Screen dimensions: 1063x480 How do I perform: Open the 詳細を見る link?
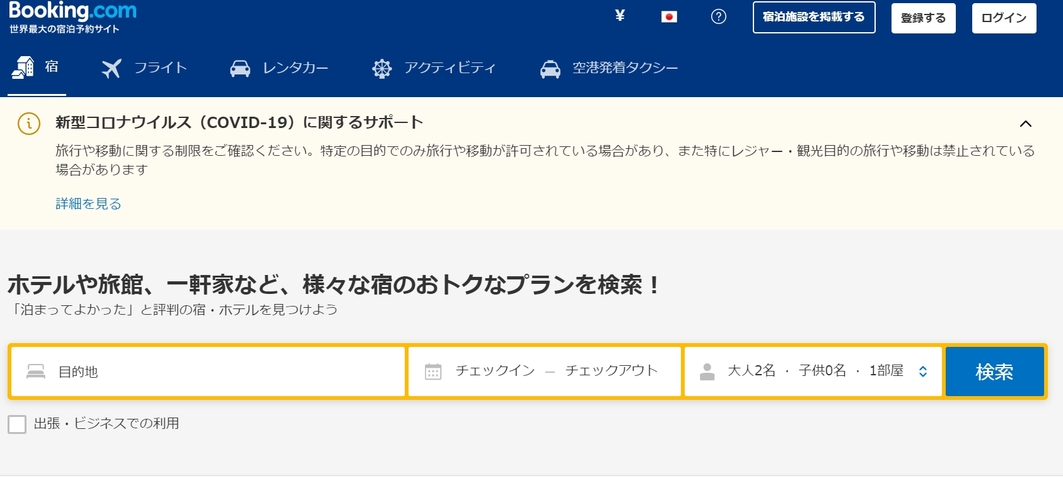click(x=88, y=203)
